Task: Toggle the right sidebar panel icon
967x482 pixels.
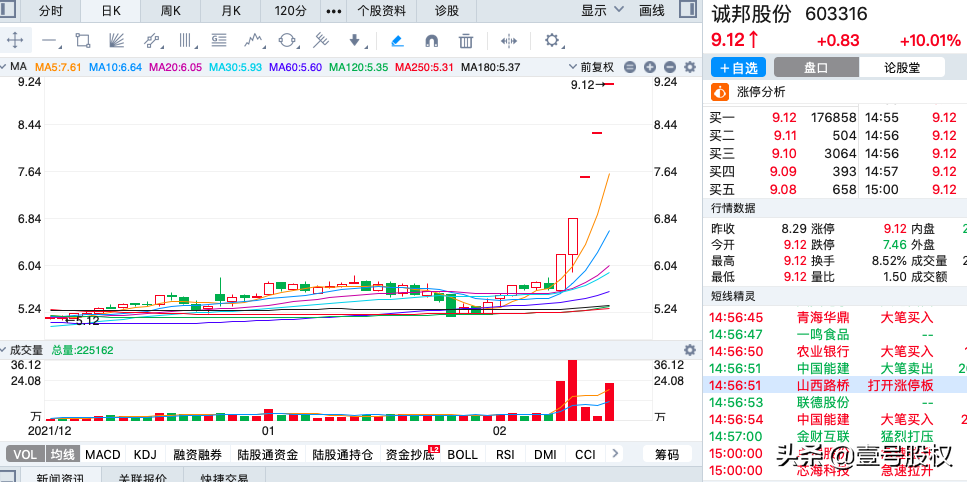Action: 687,9
